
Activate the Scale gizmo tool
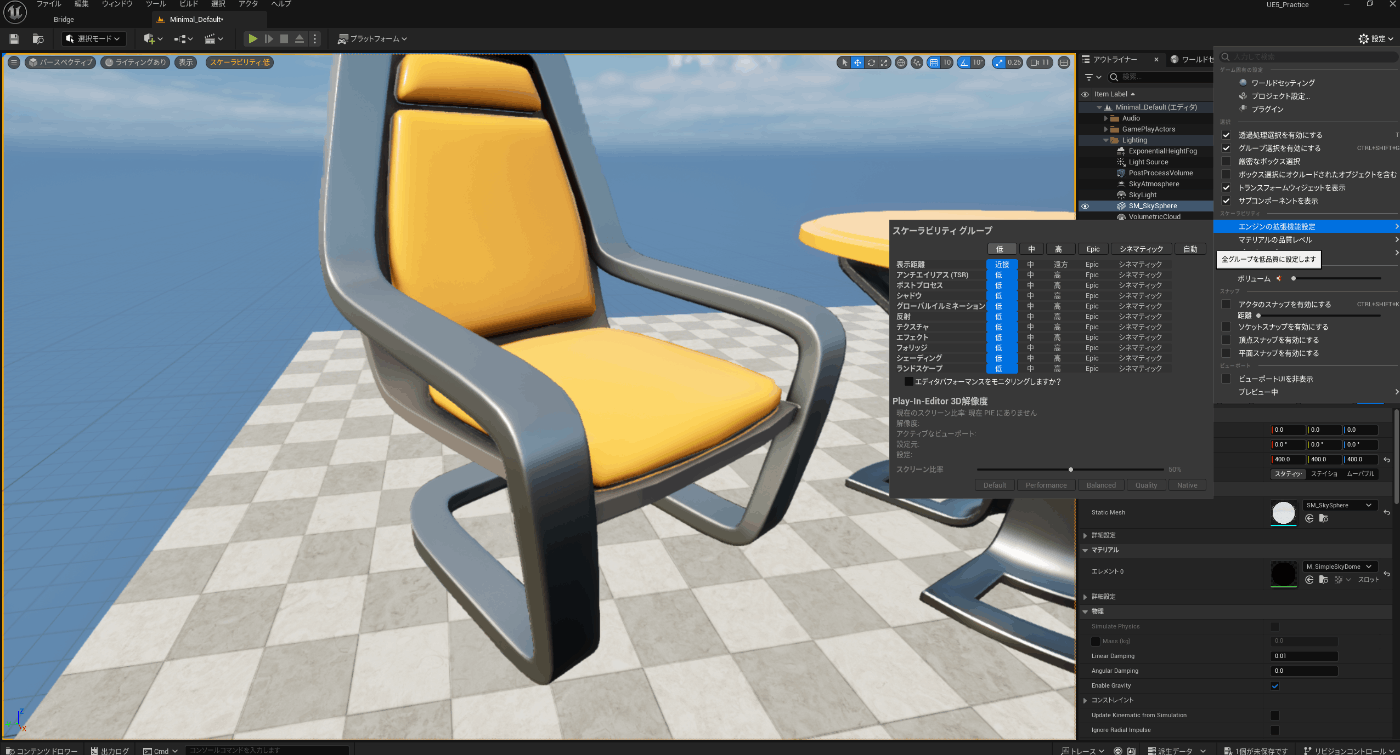tap(884, 62)
